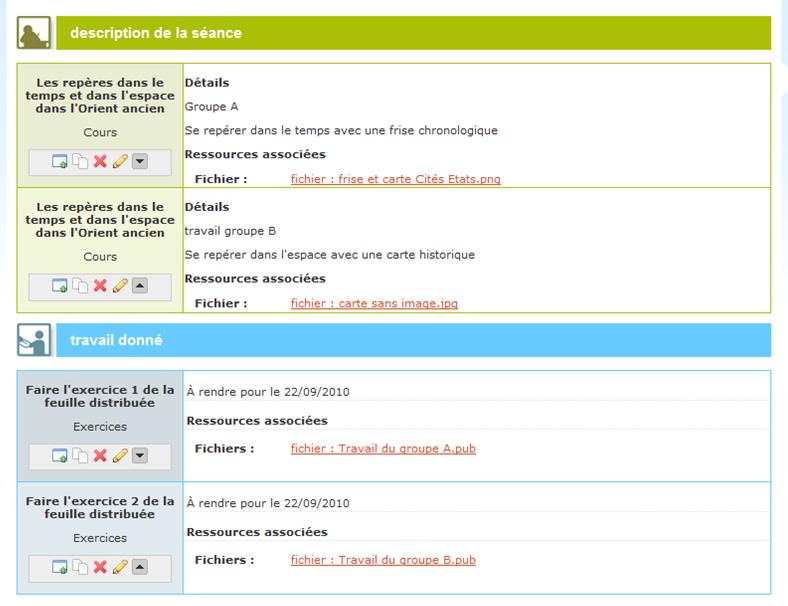Screen dimensions: 788x606
Task: Open the Travail du groupe B.pub link
Action: [x=383, y=560]
